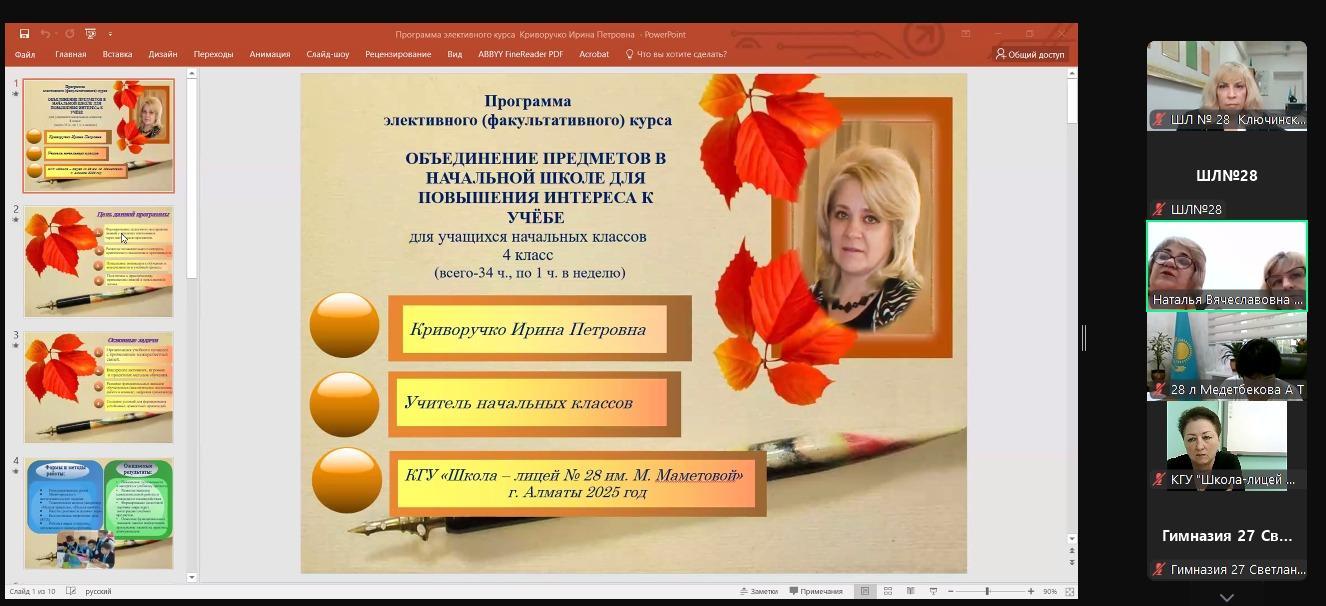Open Customize Quick Access Toolbar dropdown
This screenshot has height=606, width=1326.
(110, 34)
